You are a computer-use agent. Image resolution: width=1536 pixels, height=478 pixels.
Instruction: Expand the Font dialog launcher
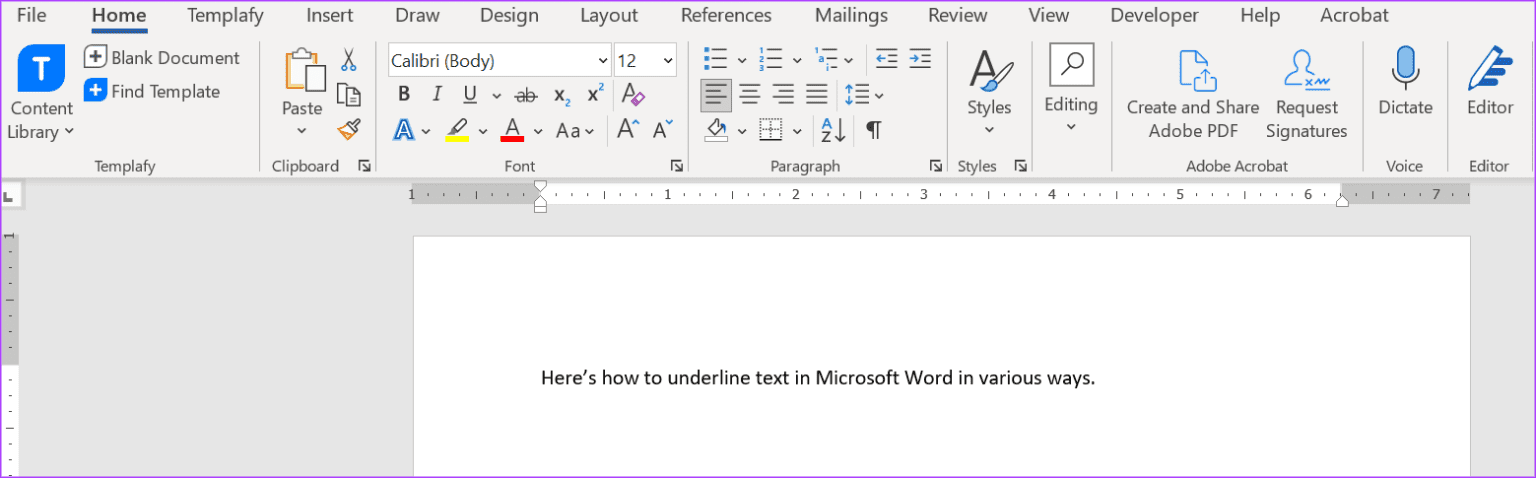677,166
